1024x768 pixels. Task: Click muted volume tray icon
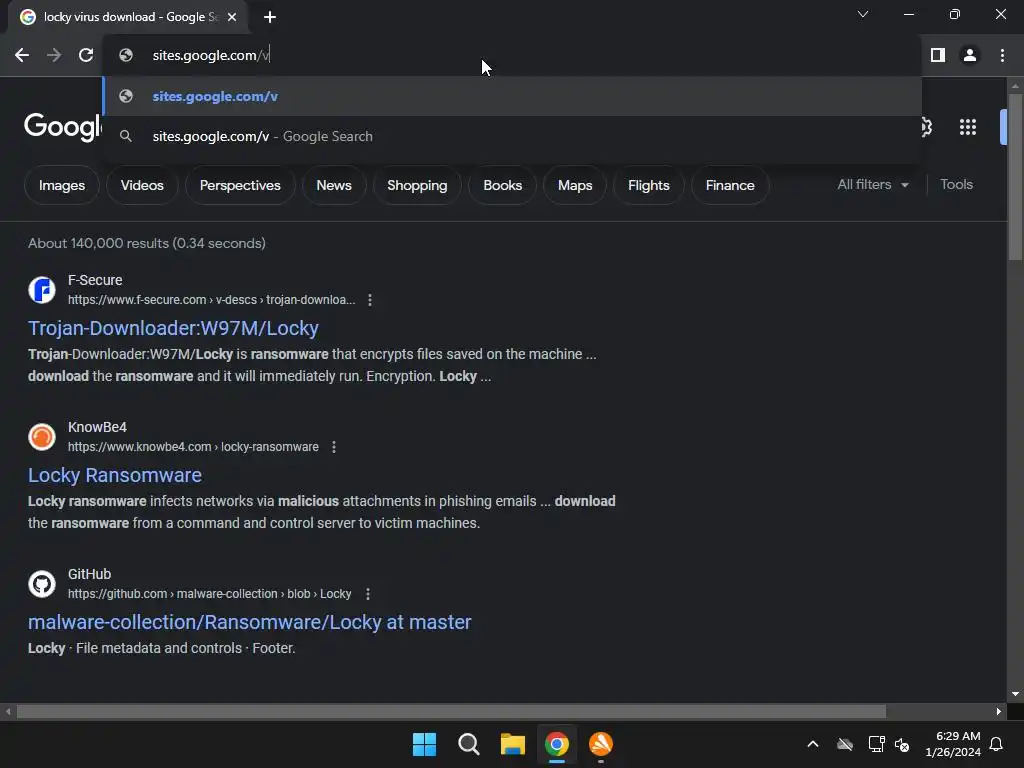point(902,744)
